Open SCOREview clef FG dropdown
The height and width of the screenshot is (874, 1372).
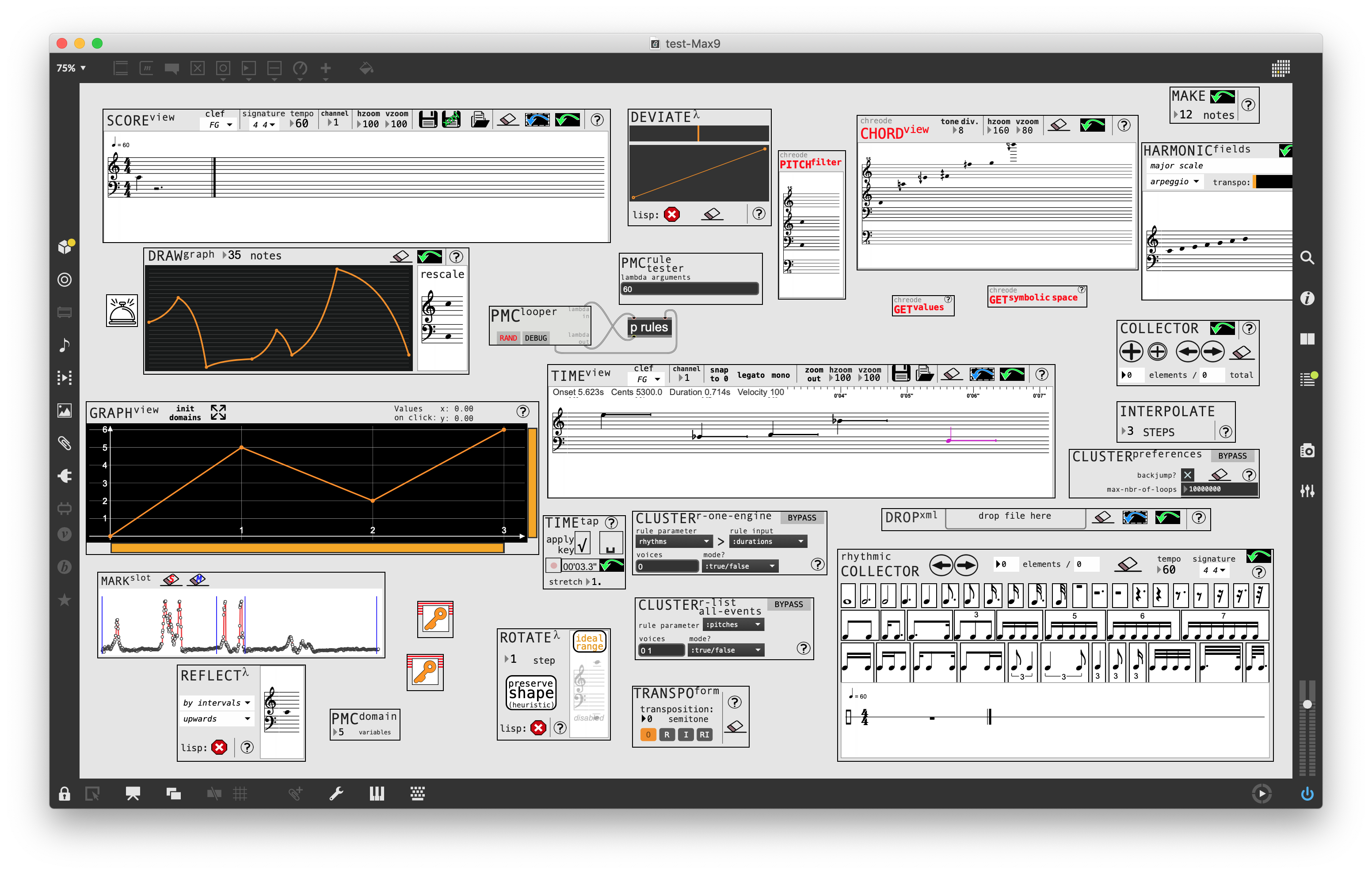(219, 125)
